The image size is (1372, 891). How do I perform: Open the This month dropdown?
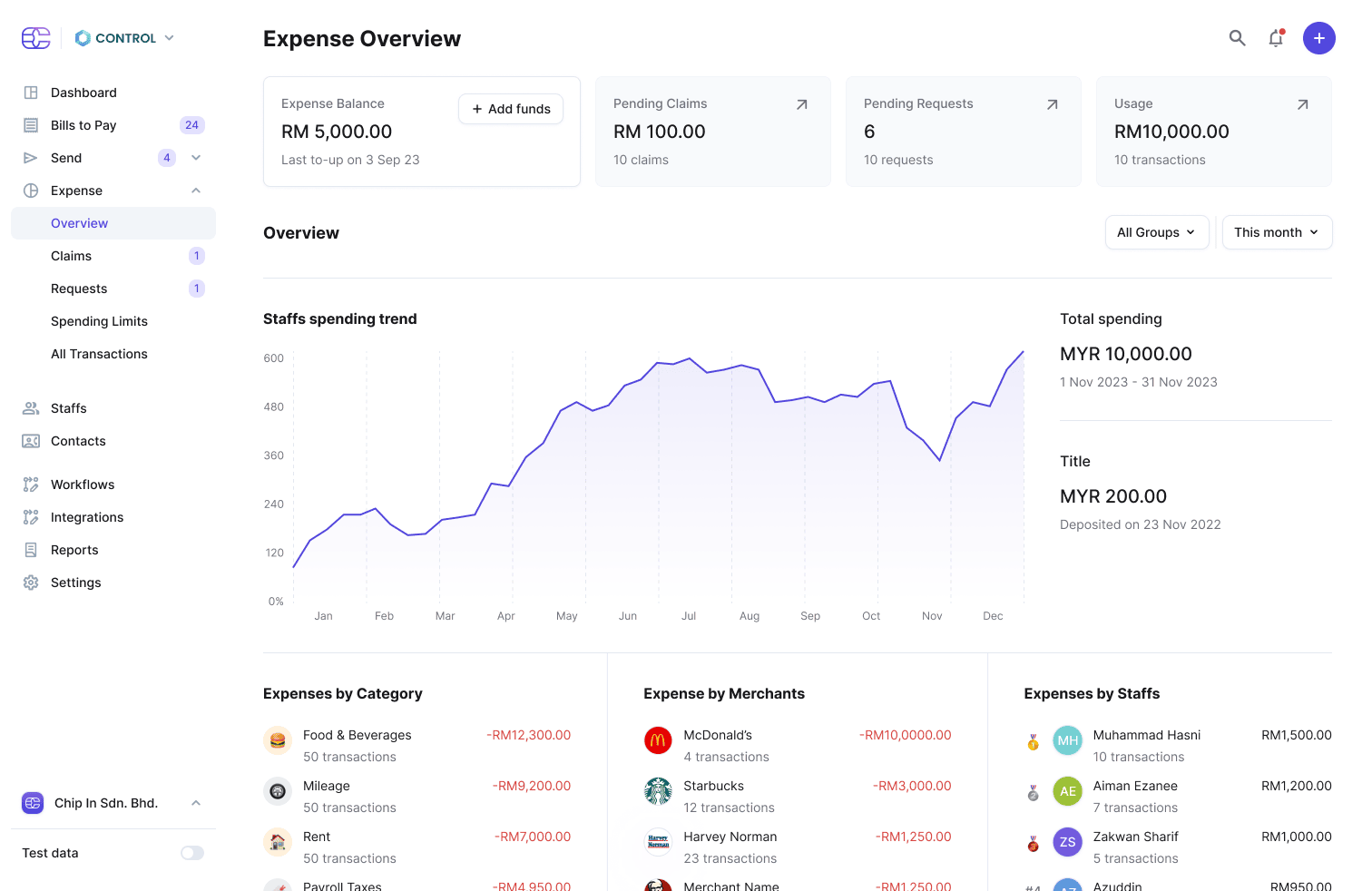pyautogui.click(x=1276, y=232)
